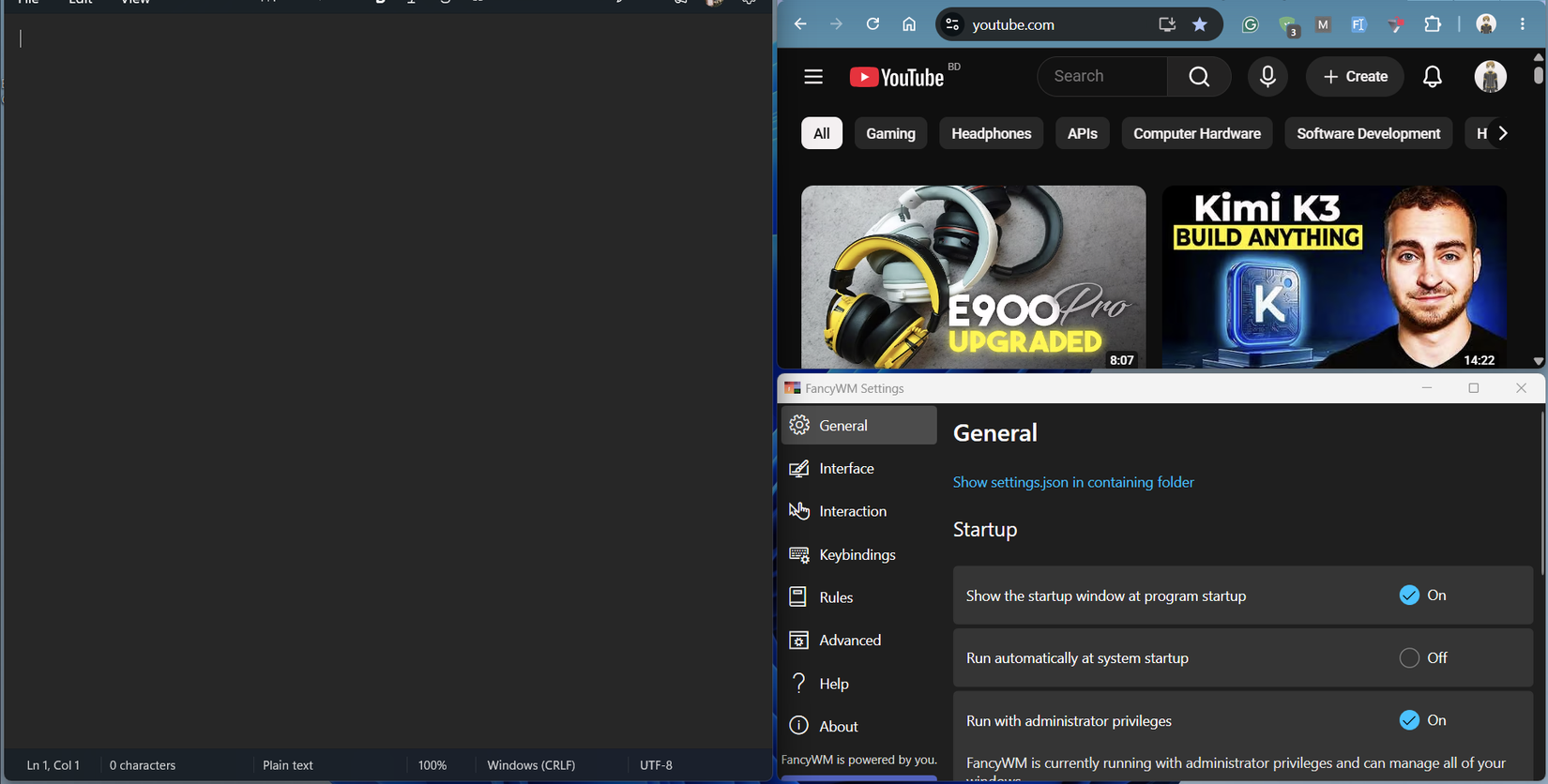Open the 100% zoom level in Notepad

coord(433,765)
